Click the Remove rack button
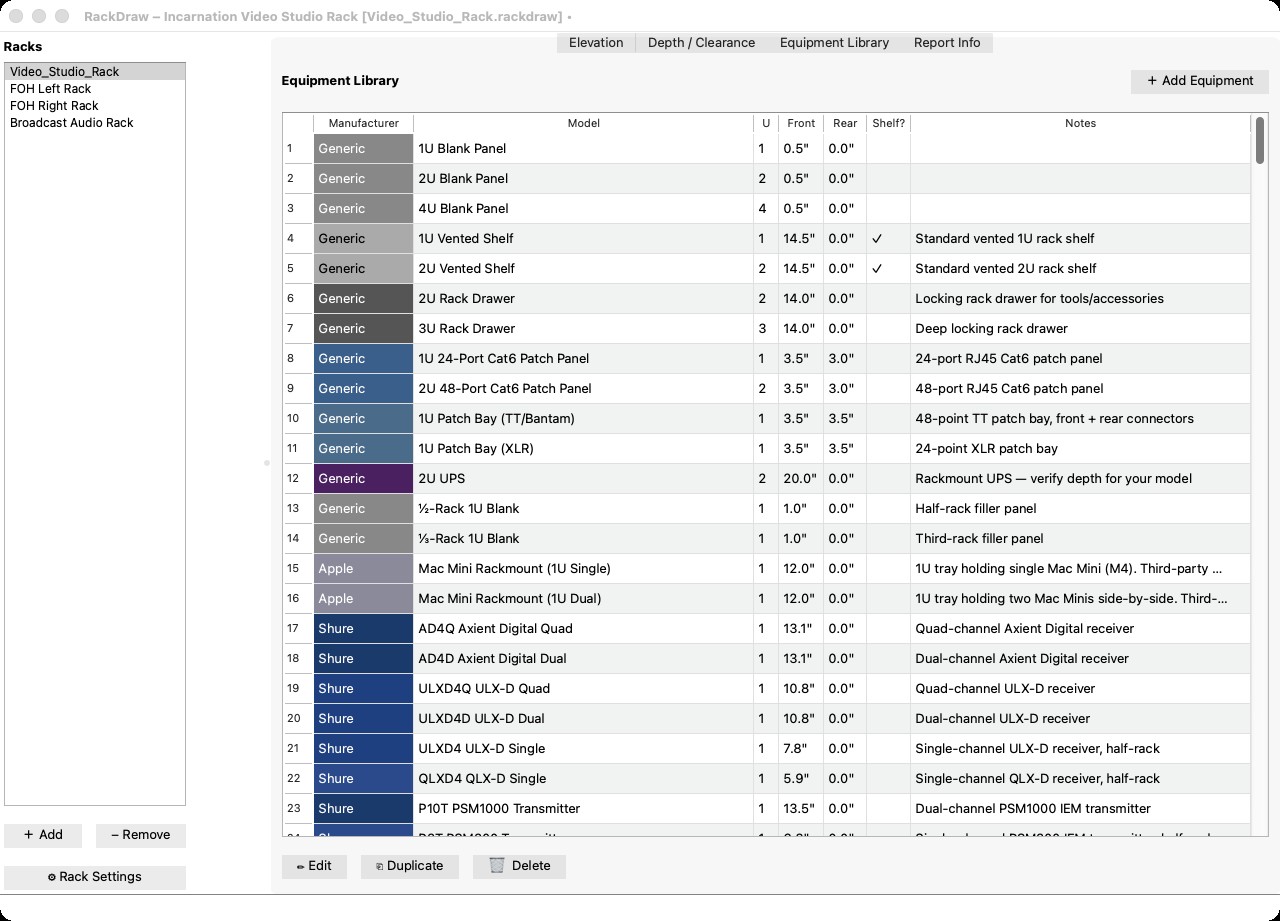This screenshot has width=1280, height=921. tap(141, 835)
